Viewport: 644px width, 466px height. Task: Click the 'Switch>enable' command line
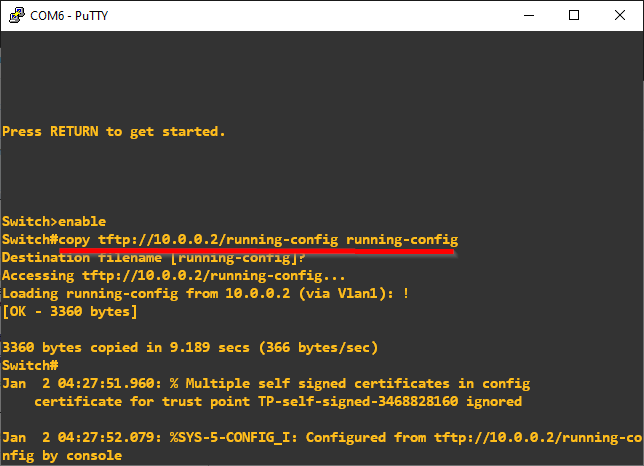tap(54, 221)
